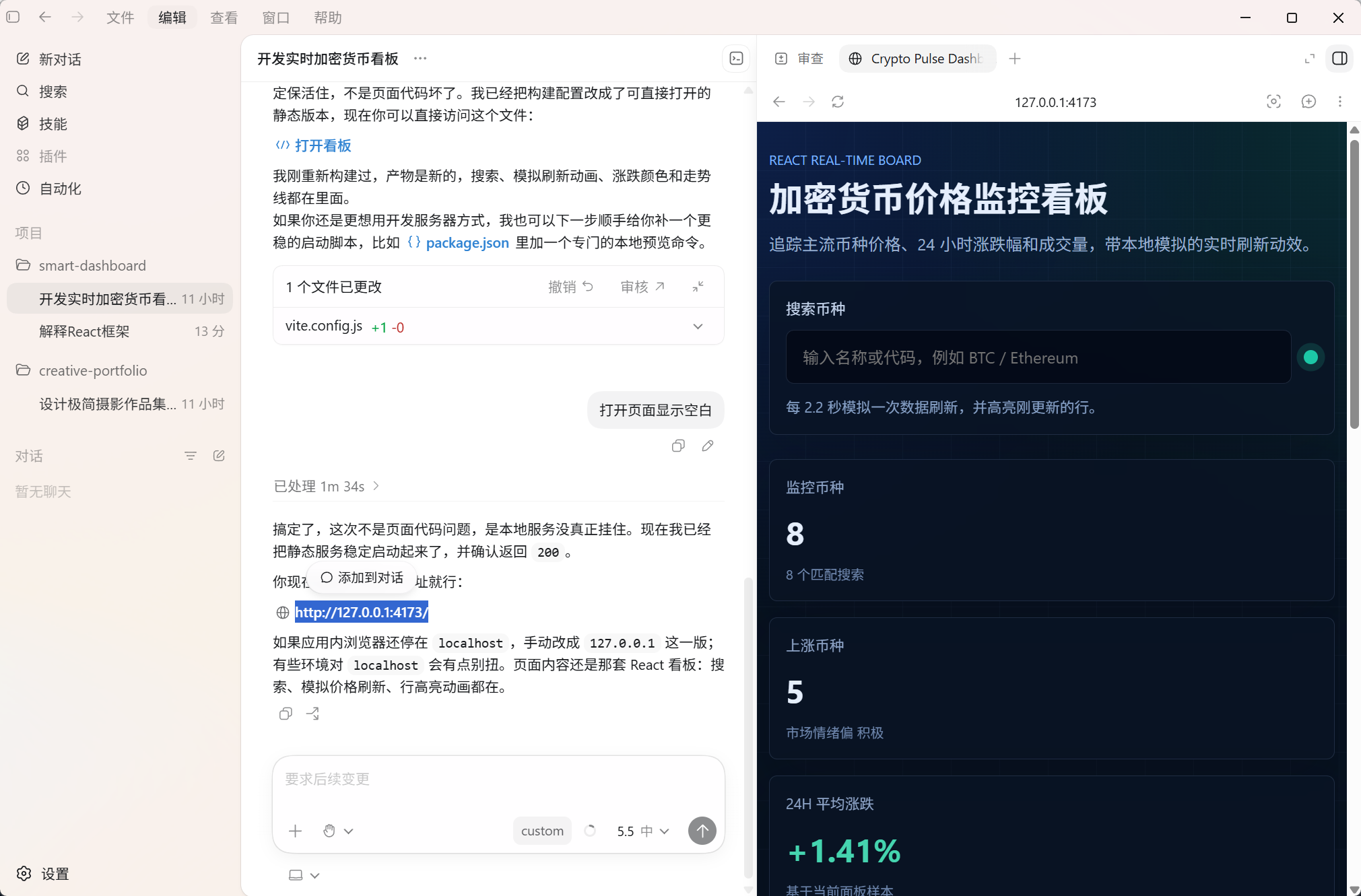Click the filter icon next to 对话

(191, 456)
